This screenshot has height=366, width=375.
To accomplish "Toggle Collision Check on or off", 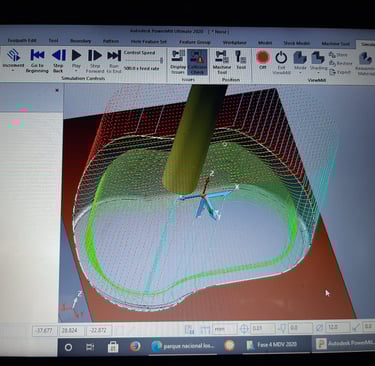I will pyautogui.click(x=197, y=62).
